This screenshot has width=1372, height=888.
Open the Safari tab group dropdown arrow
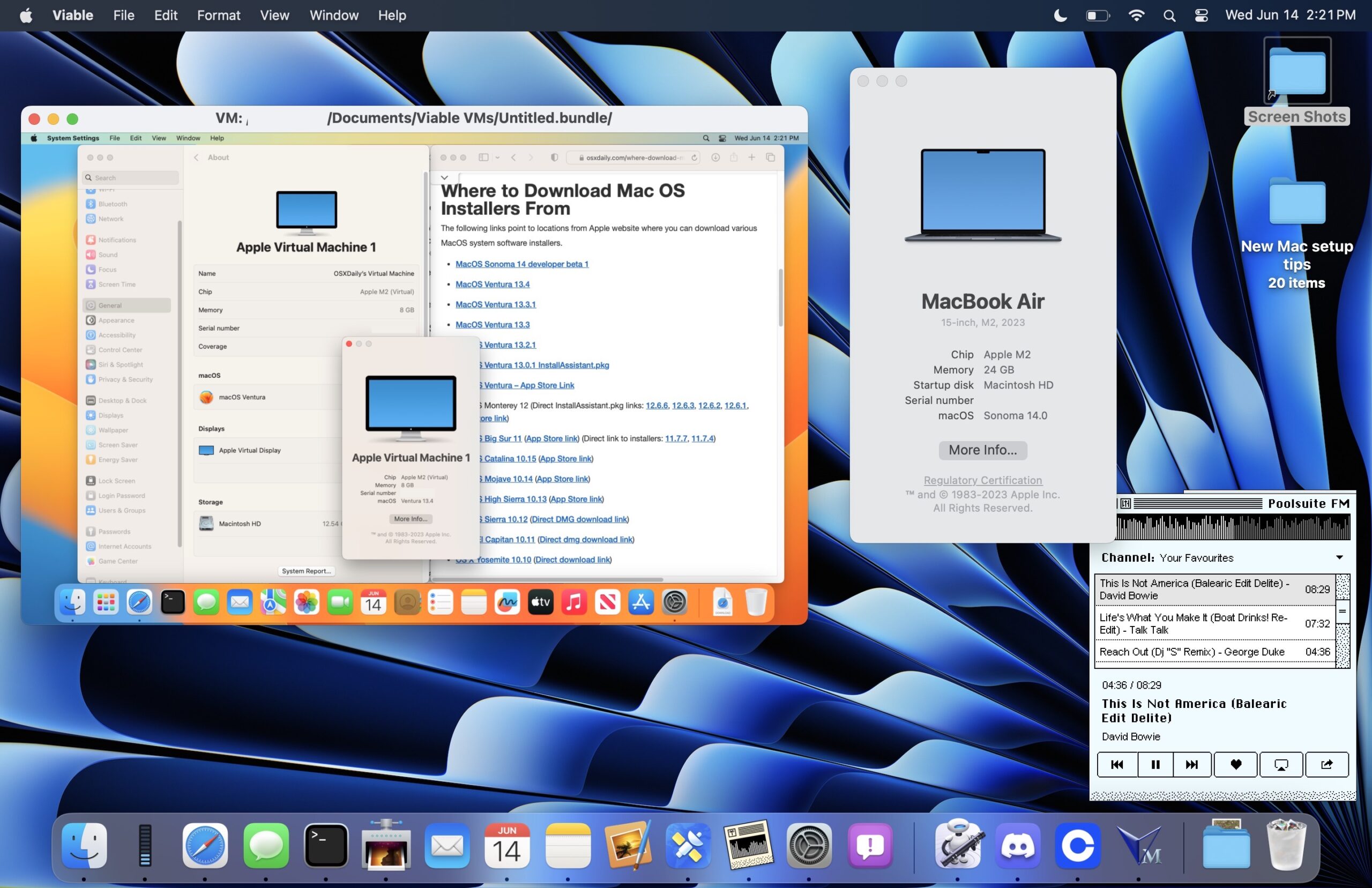coord(497,158)
